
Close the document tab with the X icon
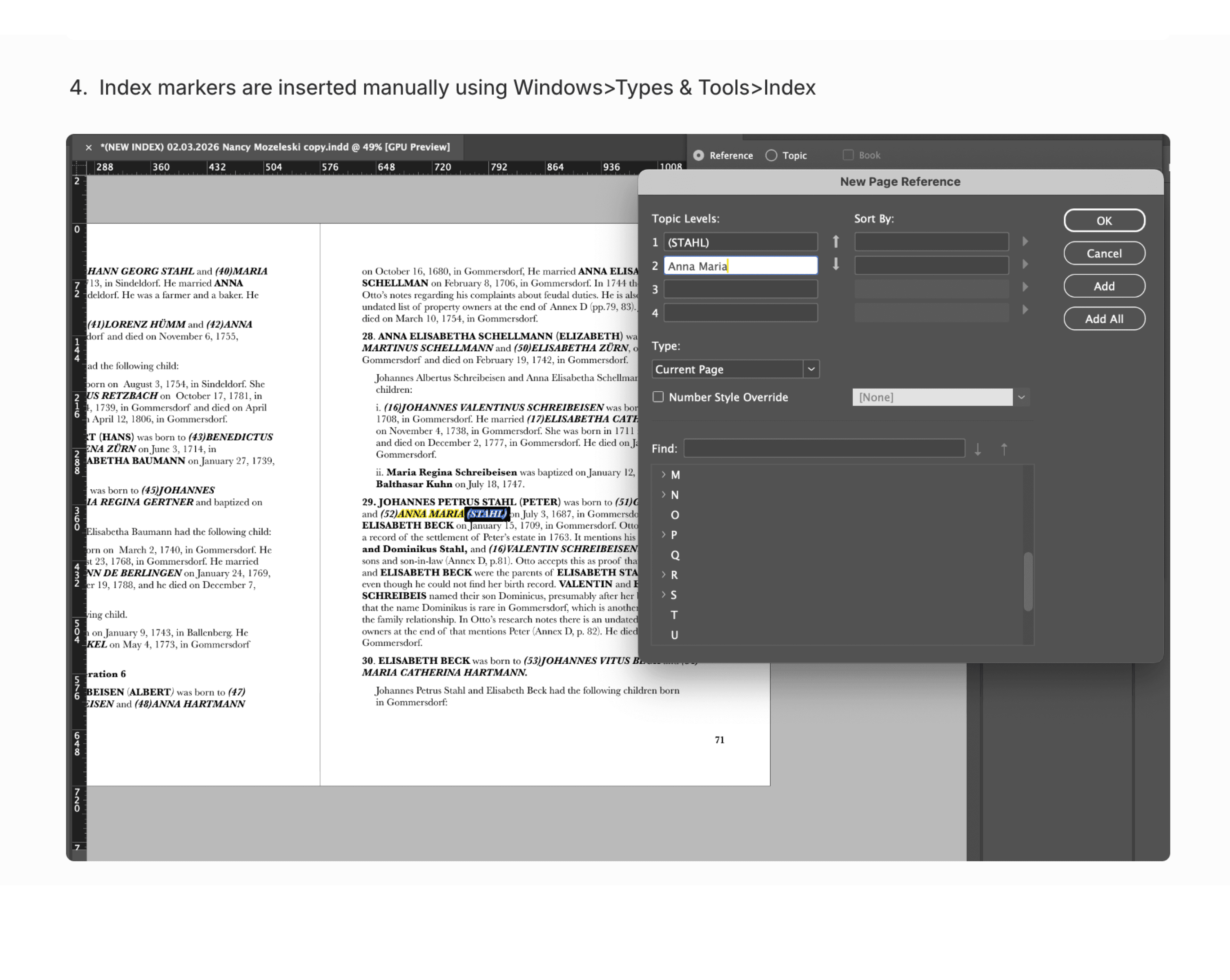[x=88, y=147]
